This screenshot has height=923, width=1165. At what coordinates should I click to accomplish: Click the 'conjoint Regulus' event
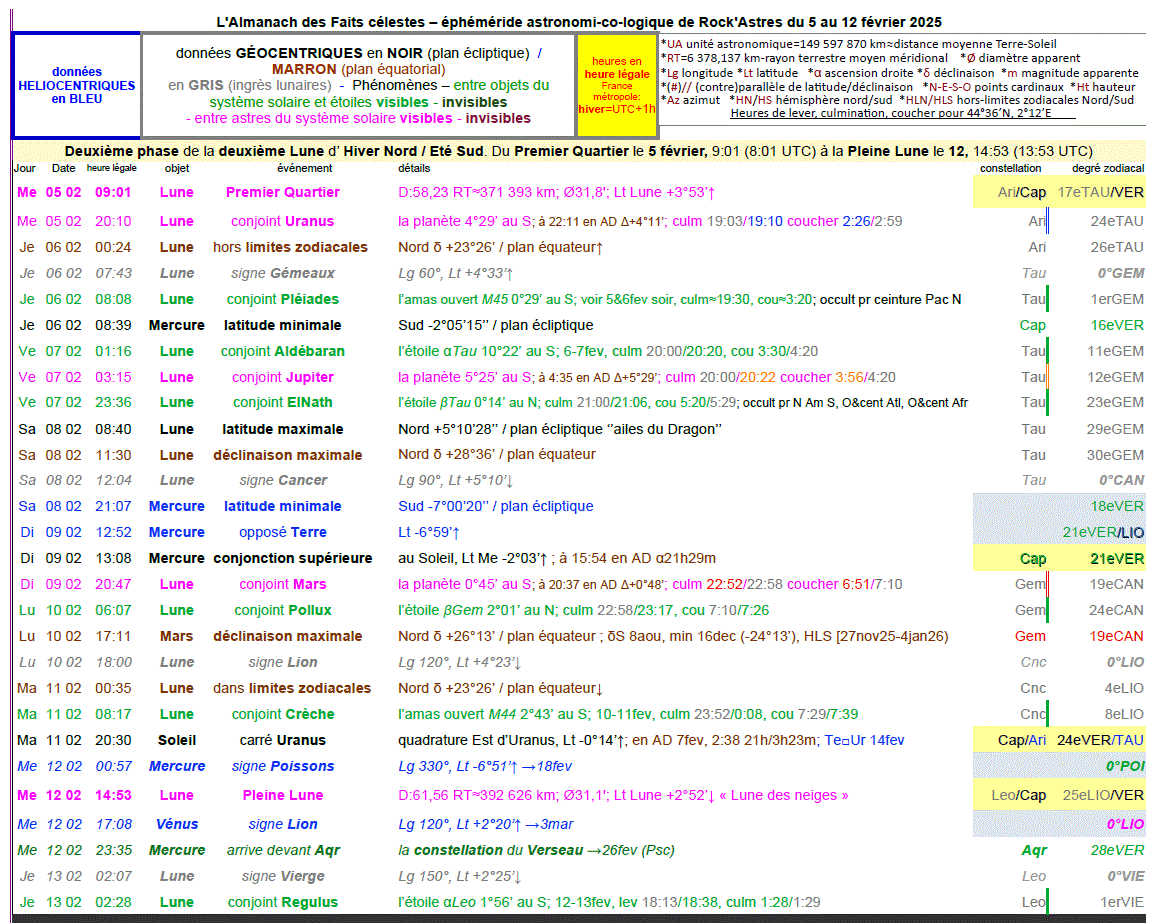tap(283, 902)
